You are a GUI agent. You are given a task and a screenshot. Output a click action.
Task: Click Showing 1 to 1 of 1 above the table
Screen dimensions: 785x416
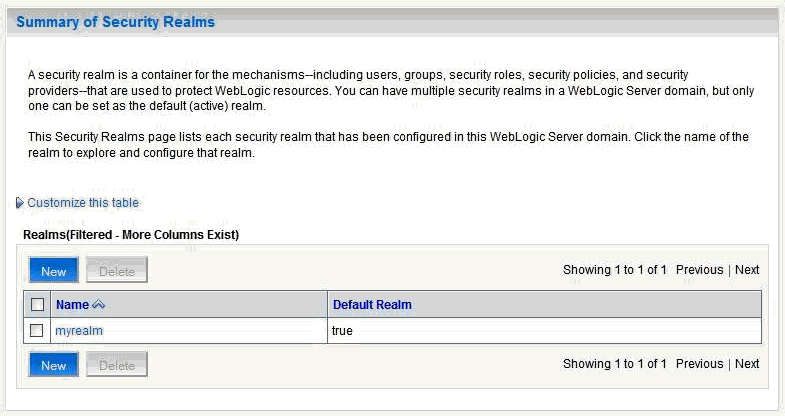[614, 270]
